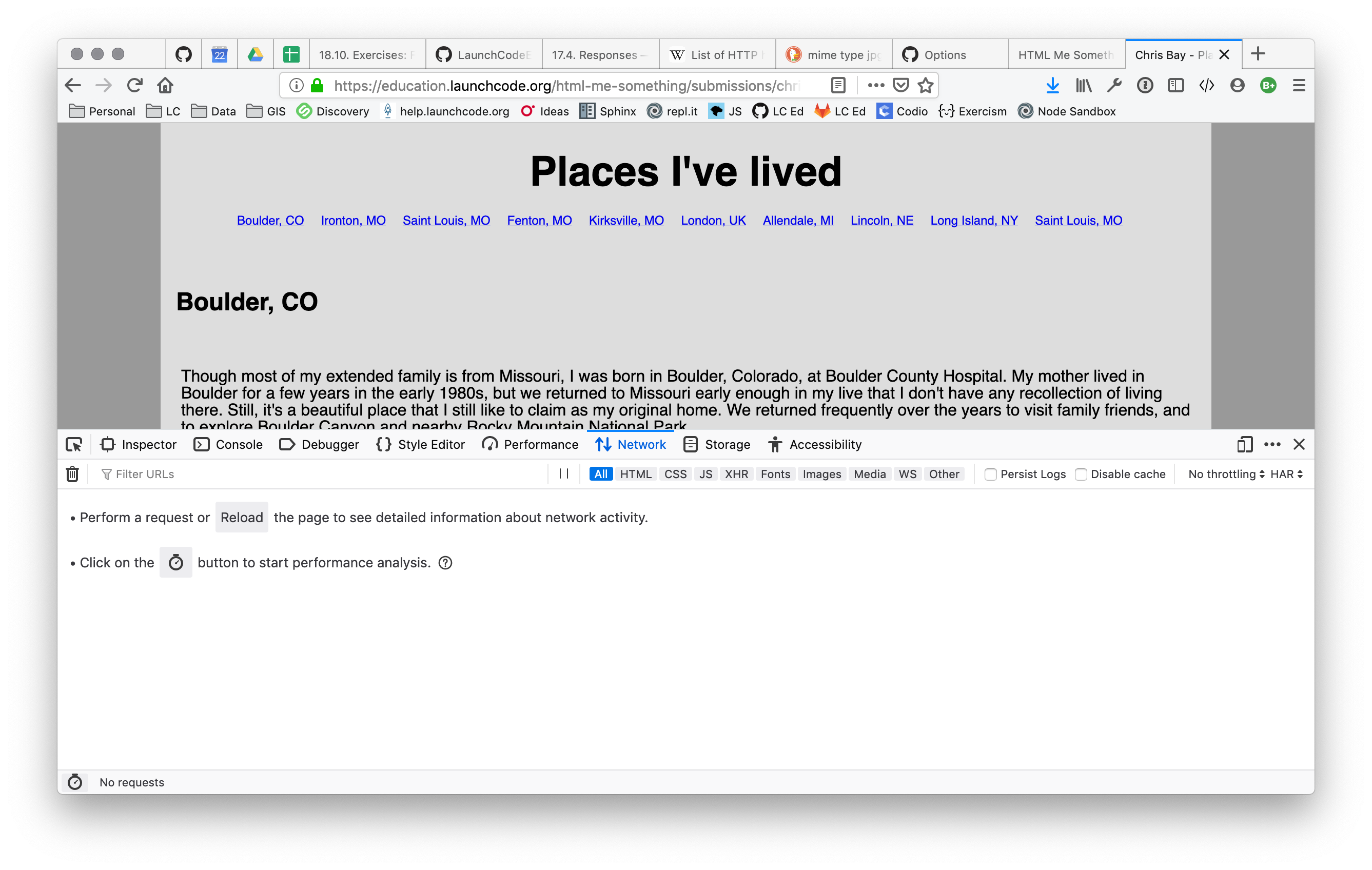Enable the Disable cache checkbox

pos(1079,474)
